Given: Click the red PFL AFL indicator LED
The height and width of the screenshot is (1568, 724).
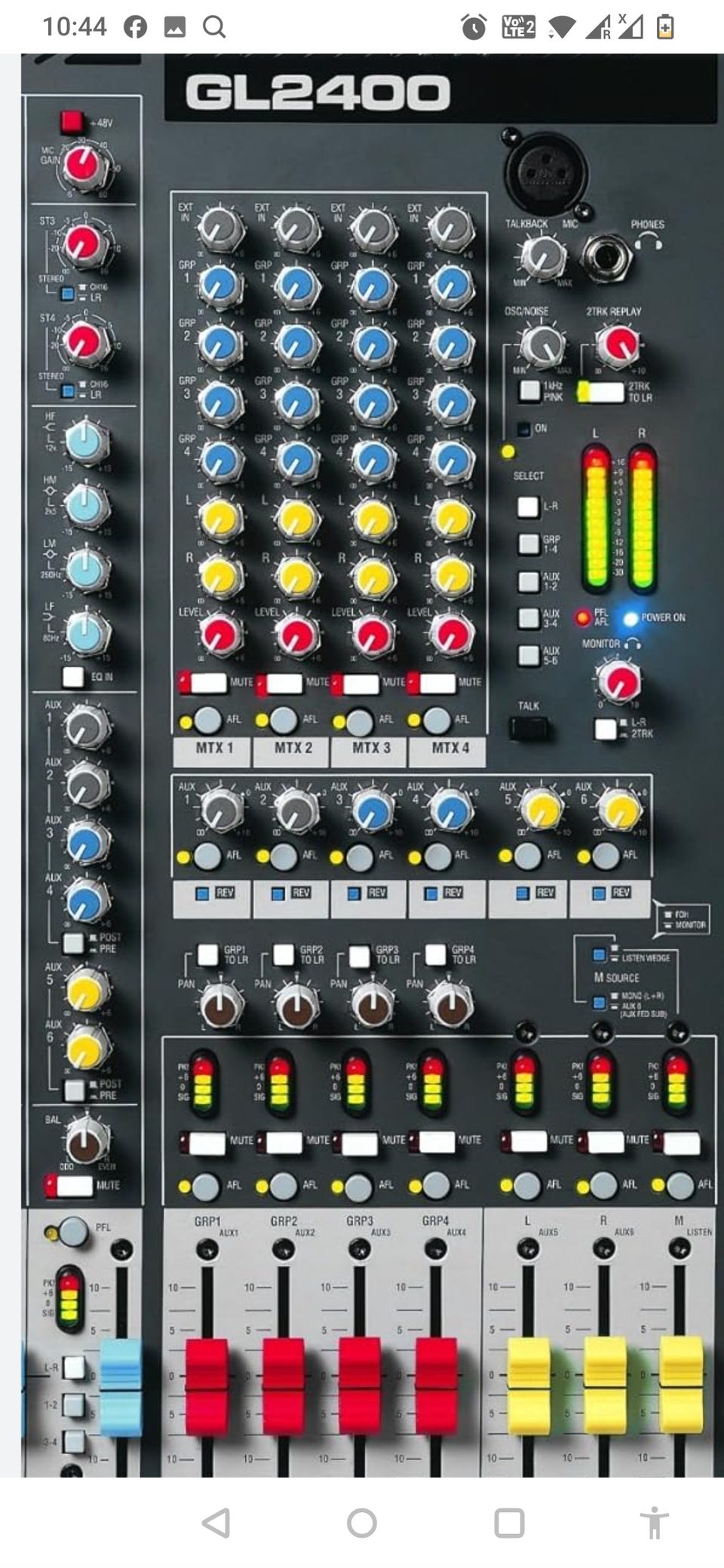Looking at the screenshot, I should coord(582,618).
